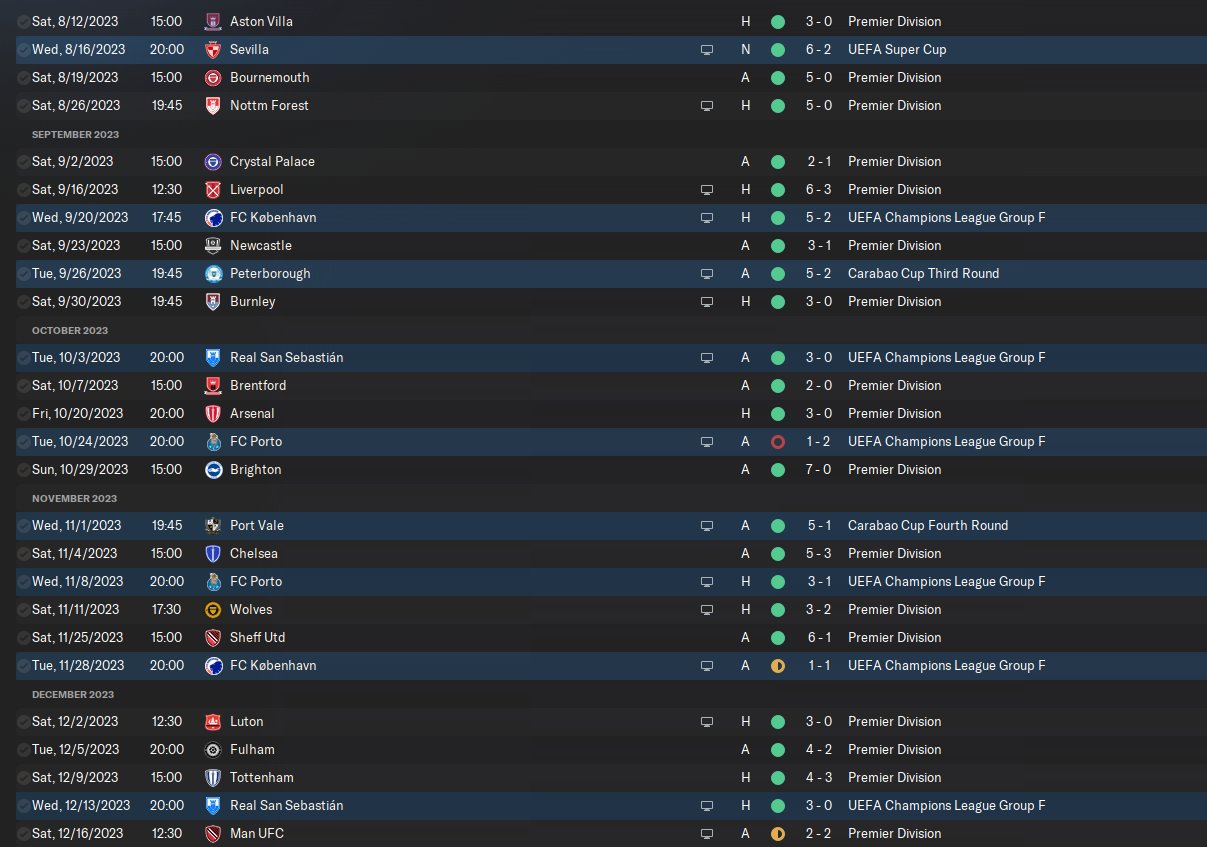The image size is (1207, 847).
Task: Click the Aston Villa club badge
Action: (212, 21)
